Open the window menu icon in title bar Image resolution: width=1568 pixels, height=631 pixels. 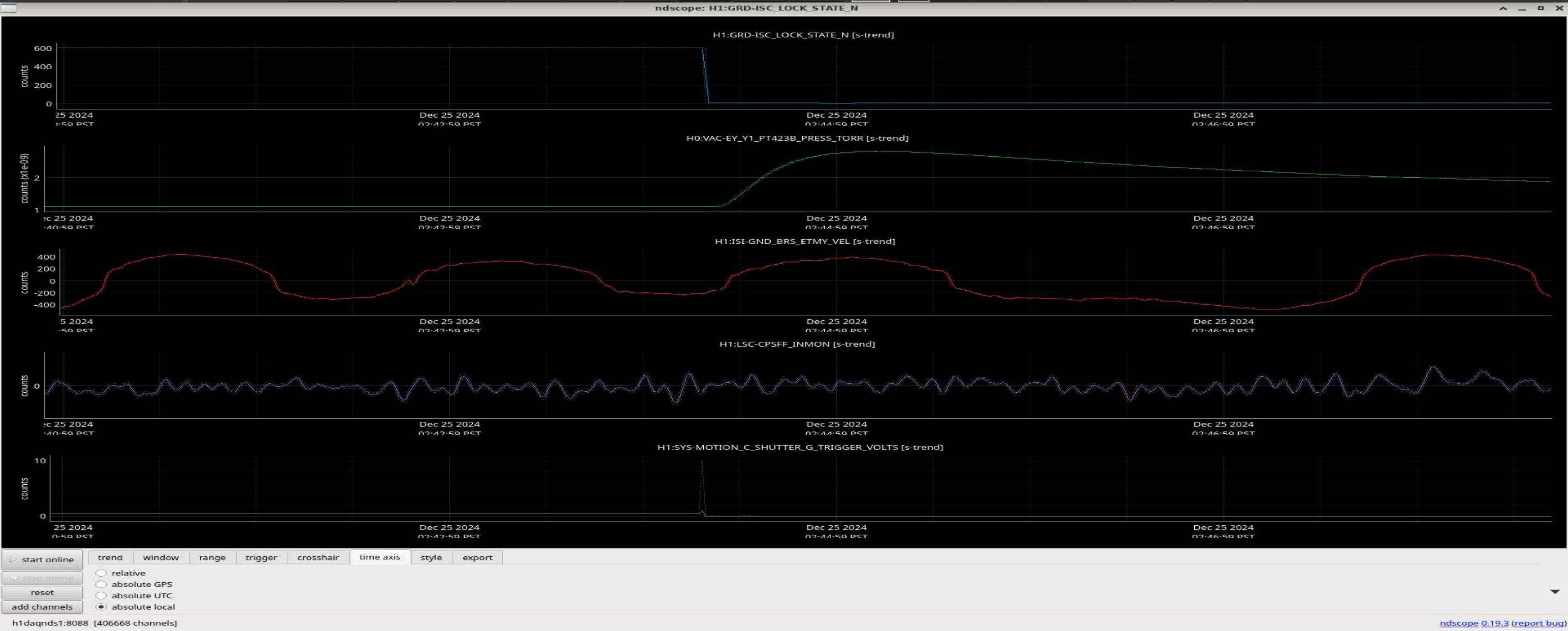pos(9,8)
